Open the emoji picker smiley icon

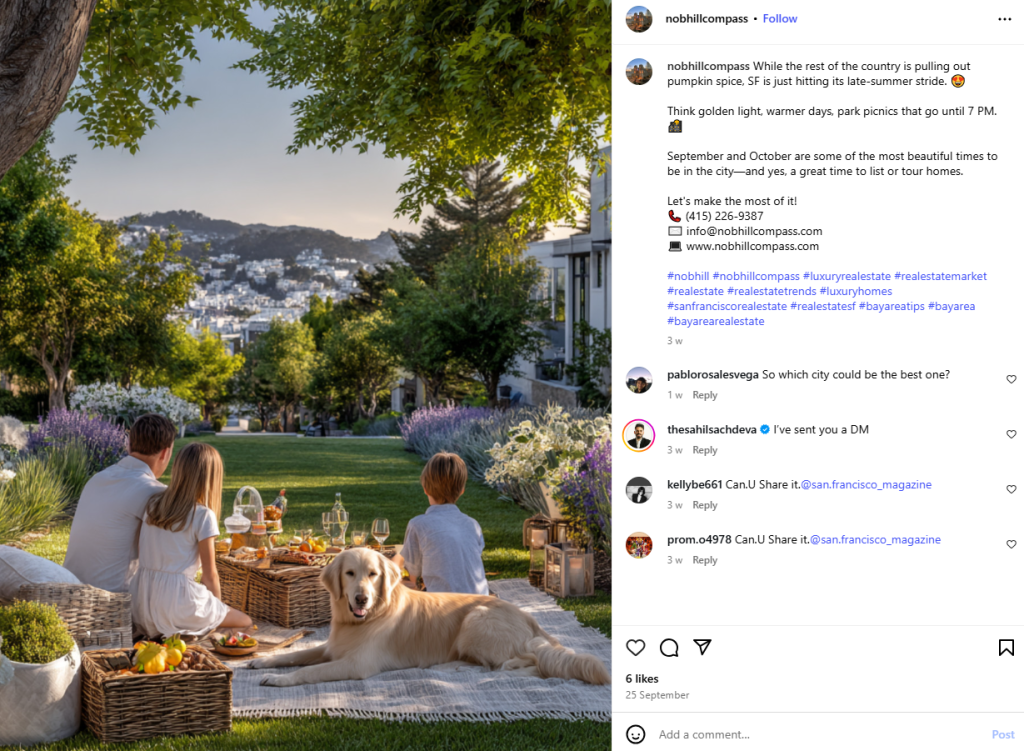(635, 734)
